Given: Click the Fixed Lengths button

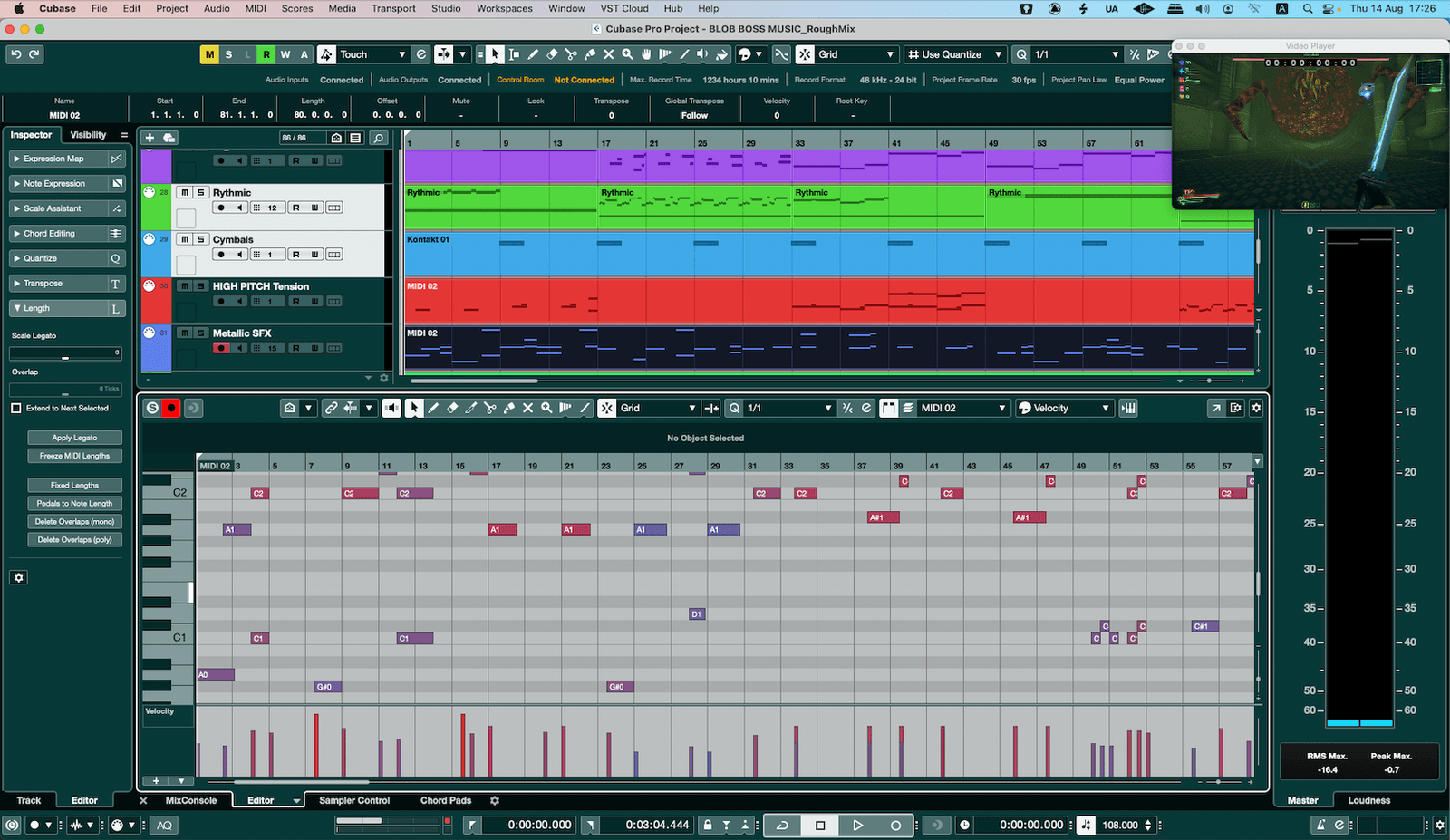Looking at the screenshot, I should [74, 485].
